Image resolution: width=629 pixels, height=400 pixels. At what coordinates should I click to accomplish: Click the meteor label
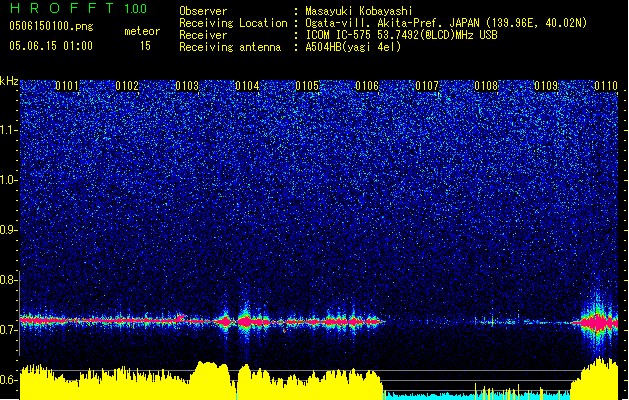[142, 31]
